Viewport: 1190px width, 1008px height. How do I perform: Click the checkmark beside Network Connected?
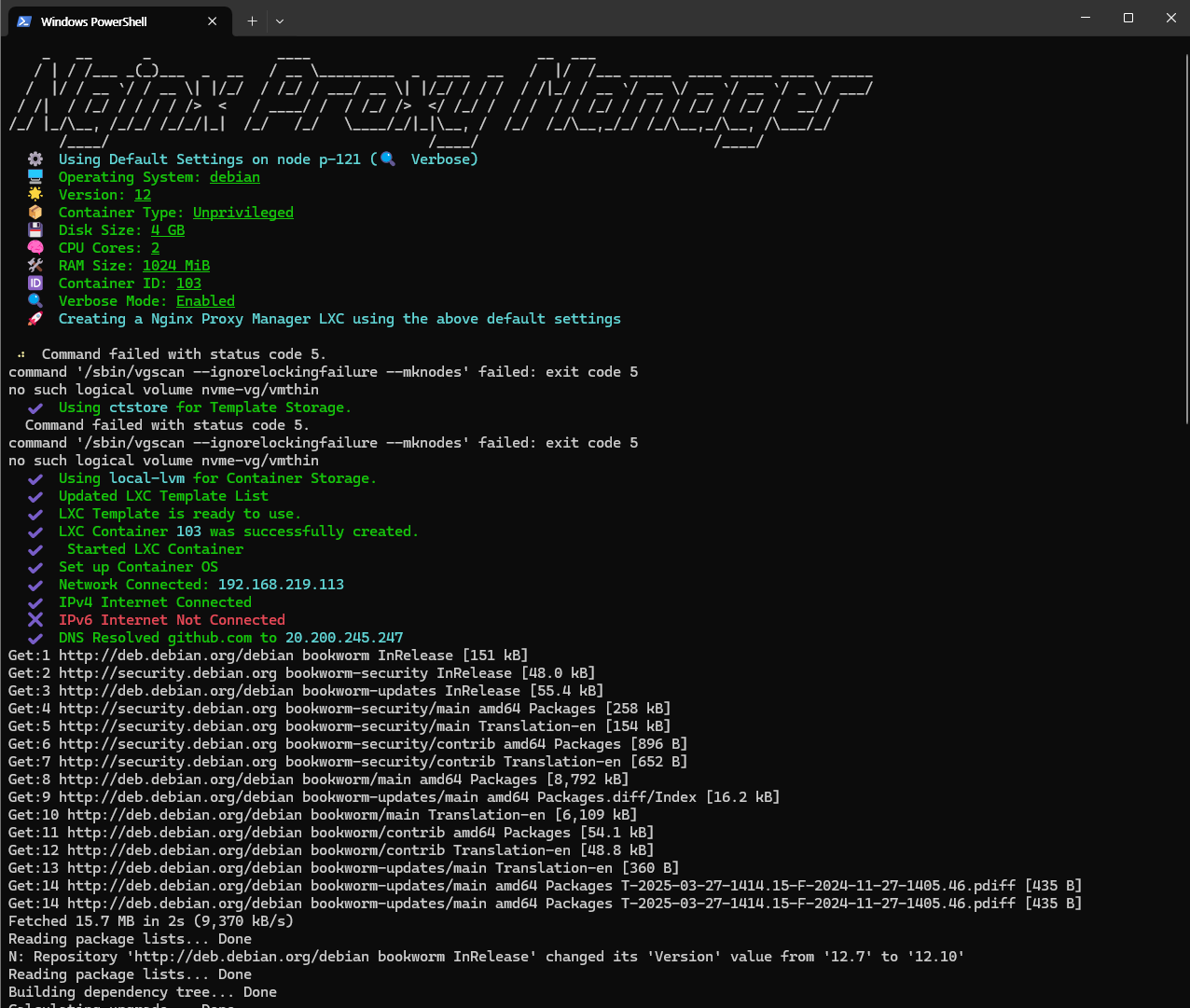(x=35, y=585)
